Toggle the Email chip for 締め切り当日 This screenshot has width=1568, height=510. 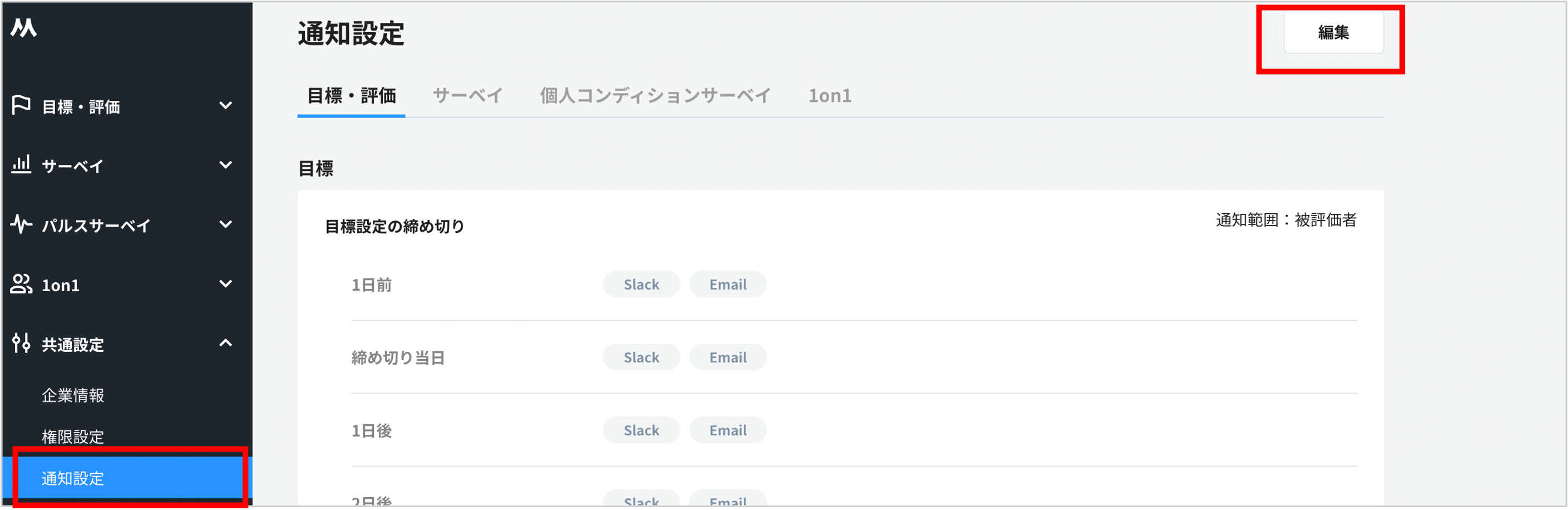coord(728,357)
